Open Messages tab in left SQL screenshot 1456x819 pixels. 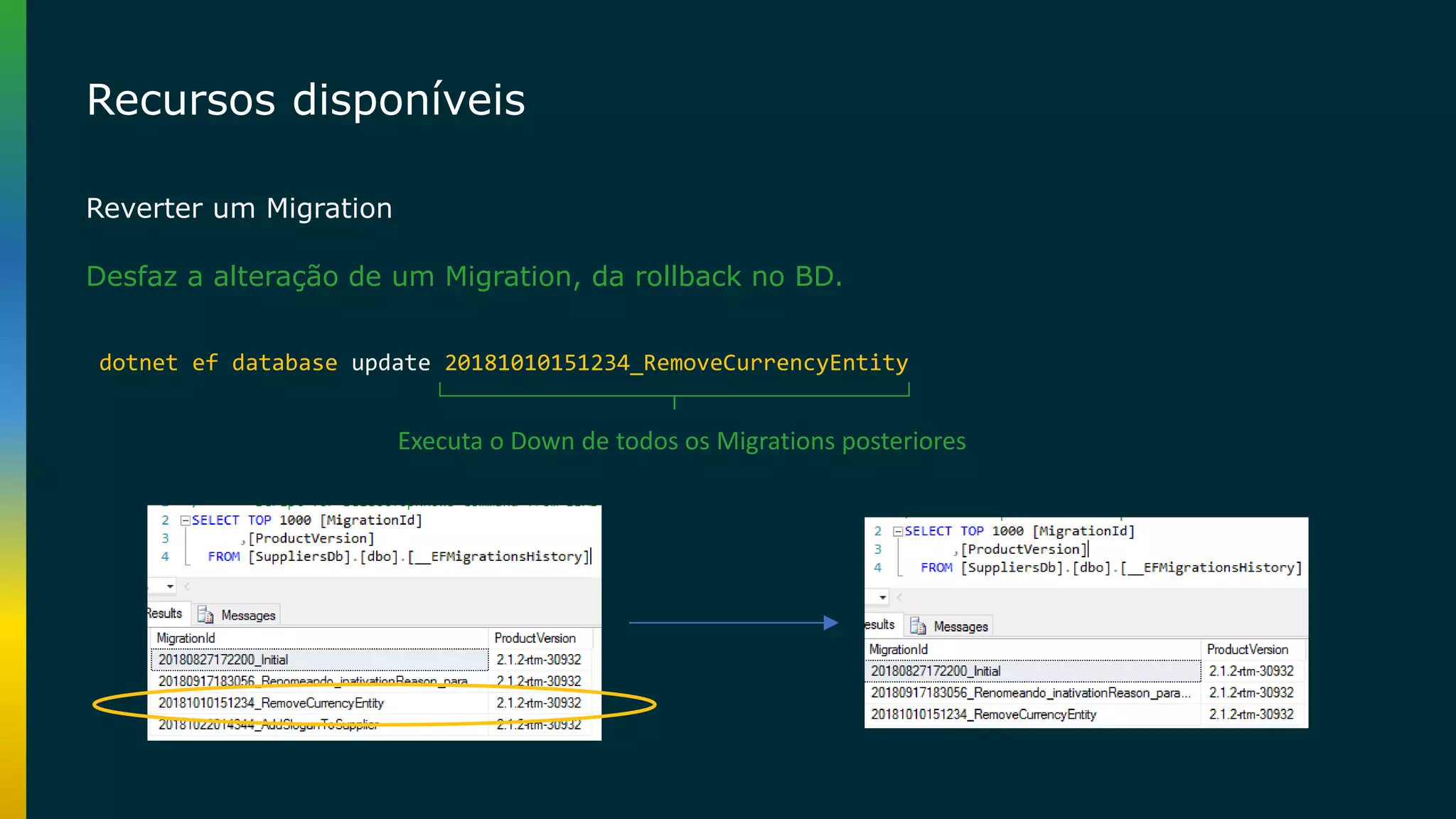click(x=237, y=615)
